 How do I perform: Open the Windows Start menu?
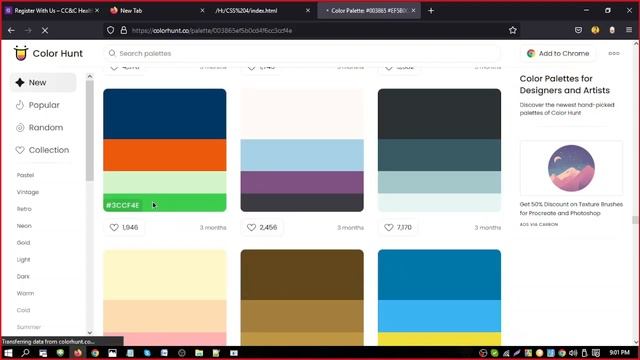click(8, 353)
